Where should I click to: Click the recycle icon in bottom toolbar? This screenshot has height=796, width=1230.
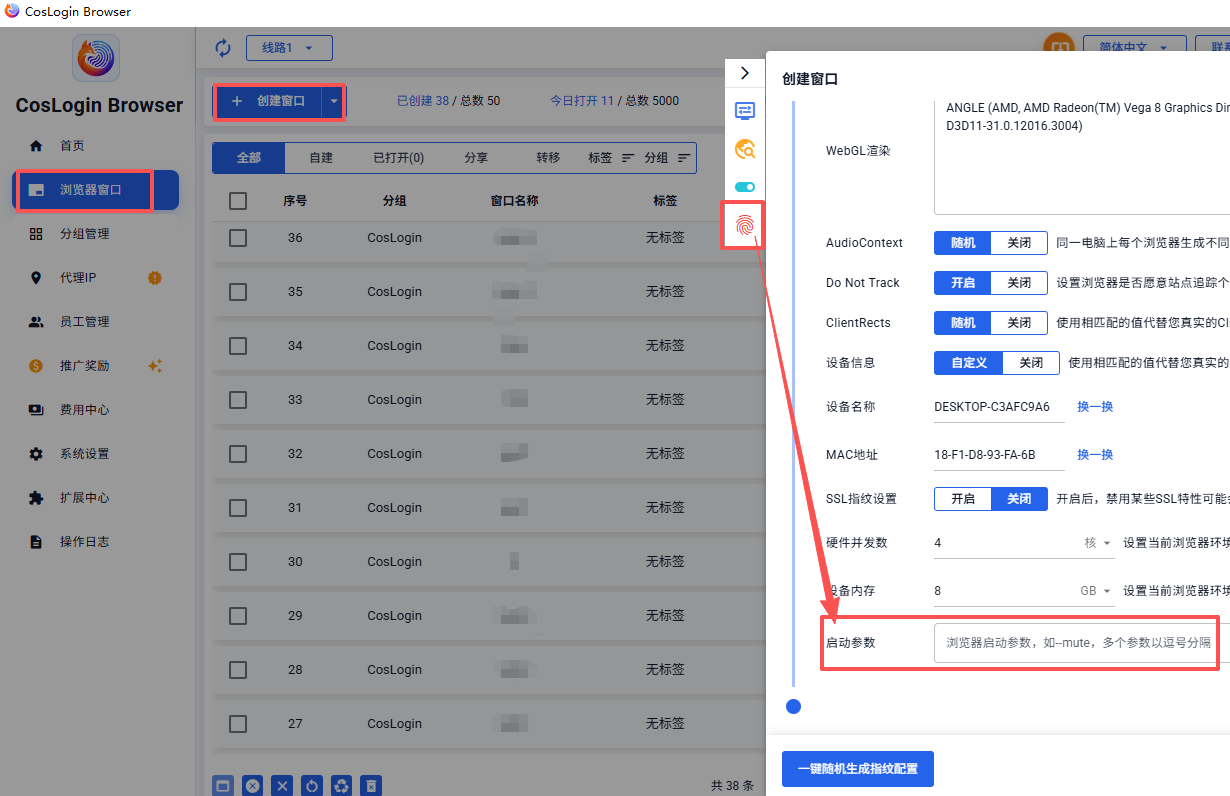point(342,786)
